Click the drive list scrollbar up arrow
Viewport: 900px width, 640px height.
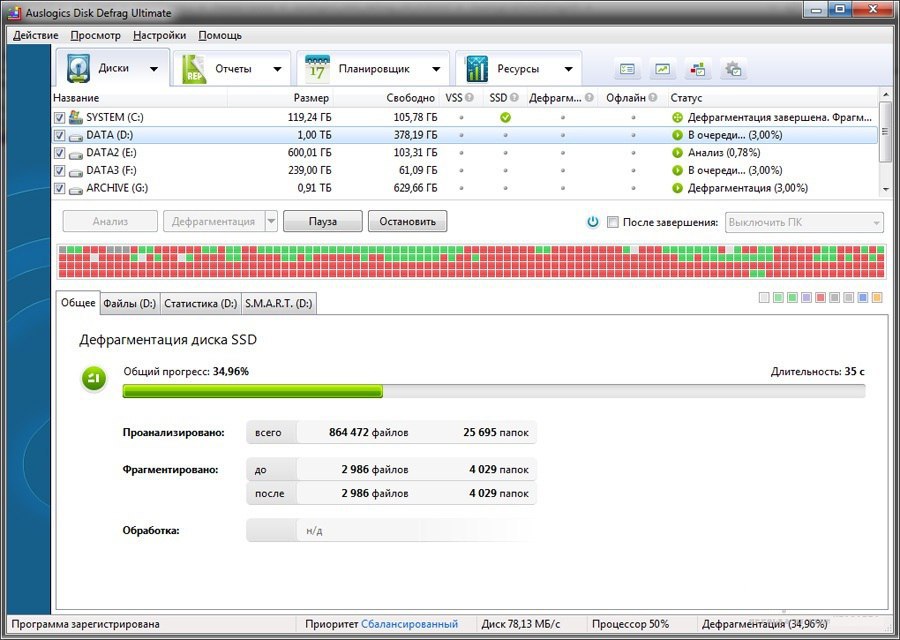(885, 94)
